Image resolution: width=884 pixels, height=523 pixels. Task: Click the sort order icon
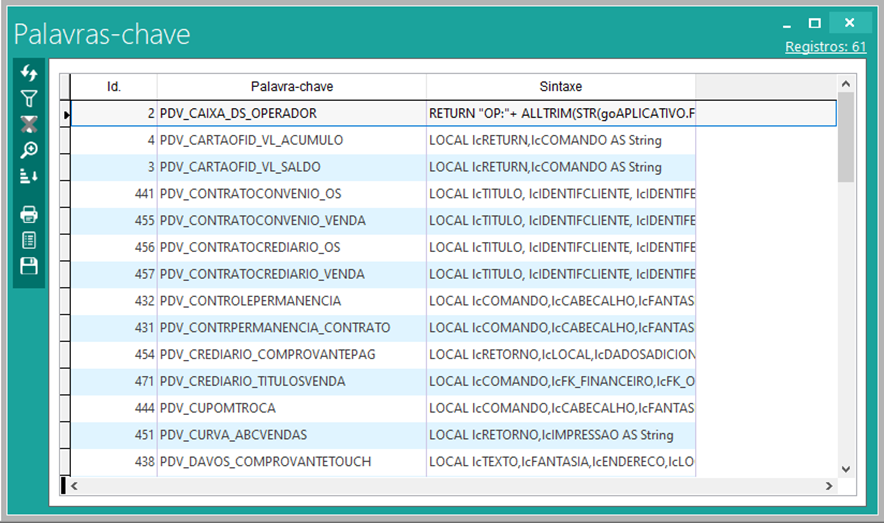point(29,176)
